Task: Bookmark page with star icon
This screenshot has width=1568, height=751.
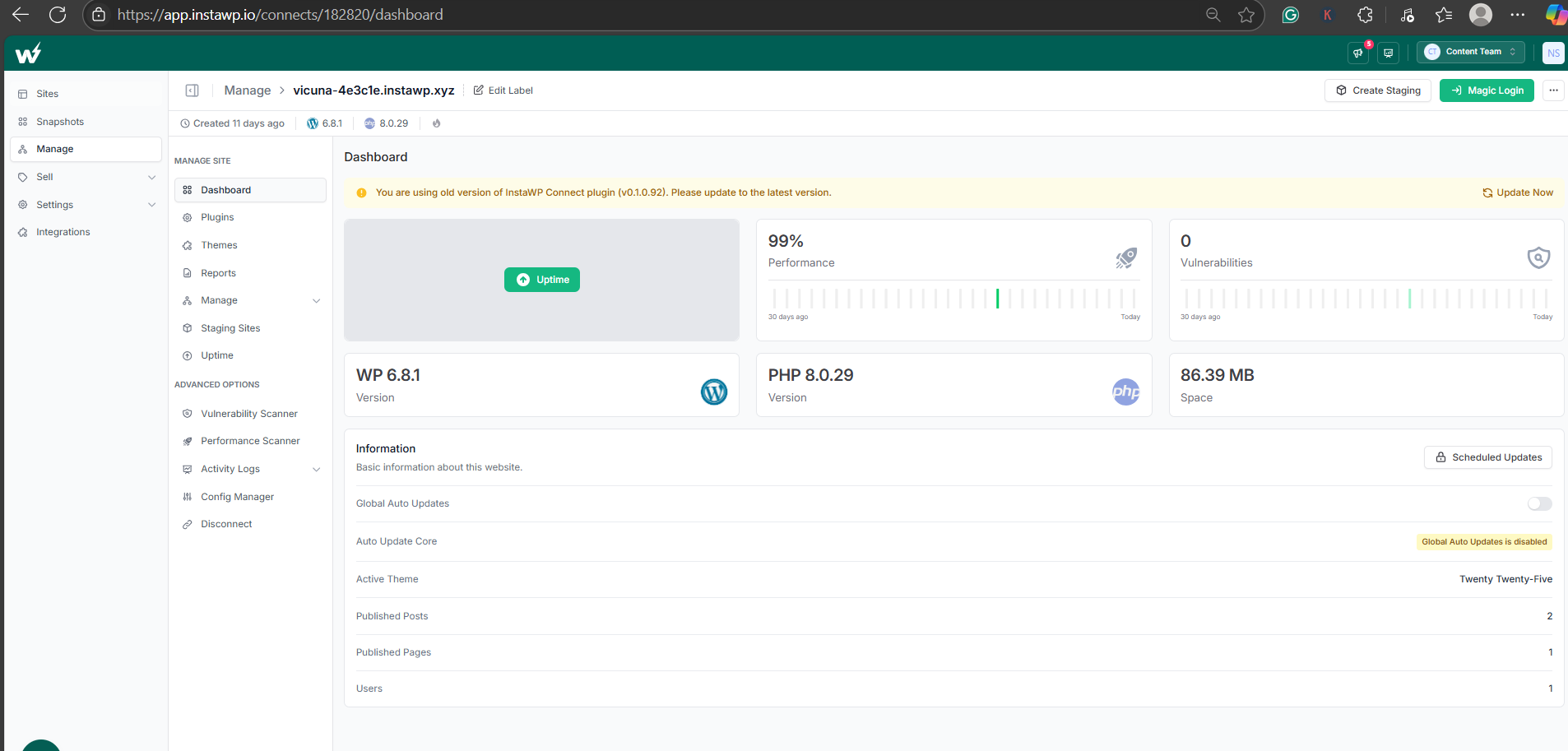Action: tap(1246, 15)
